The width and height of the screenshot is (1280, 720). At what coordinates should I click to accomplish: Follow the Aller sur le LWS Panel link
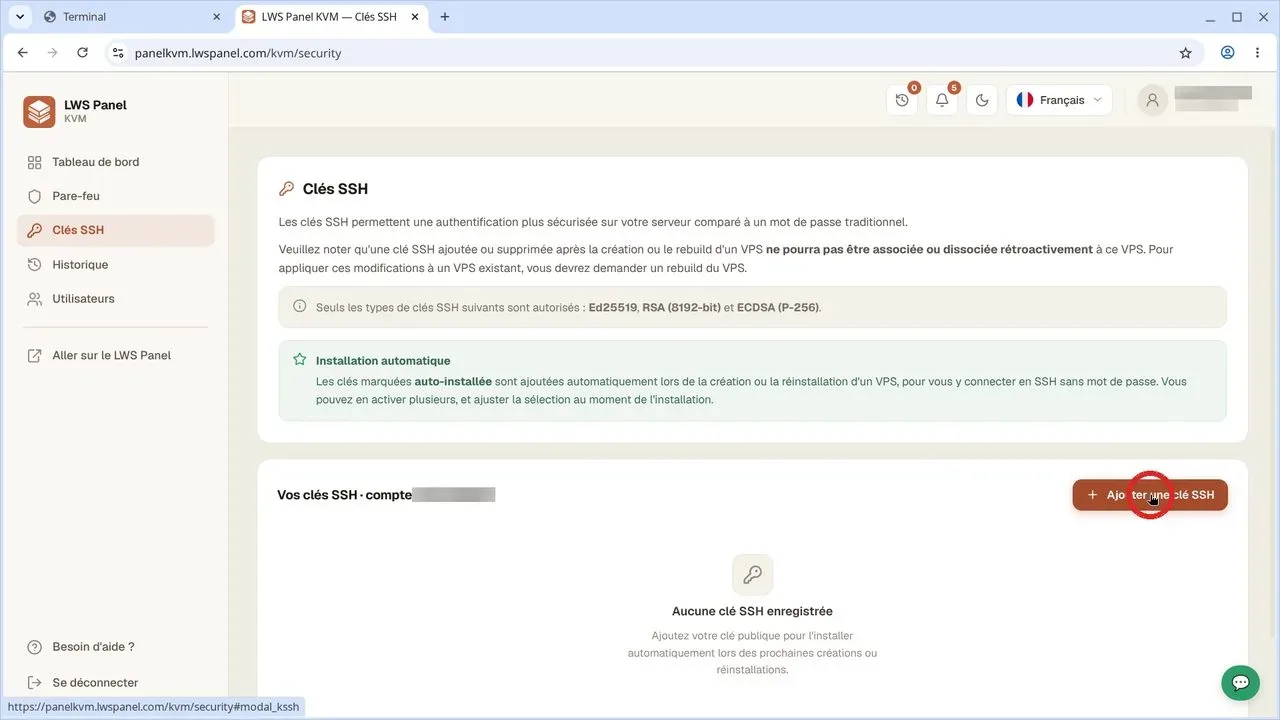(x=116, y=356)
